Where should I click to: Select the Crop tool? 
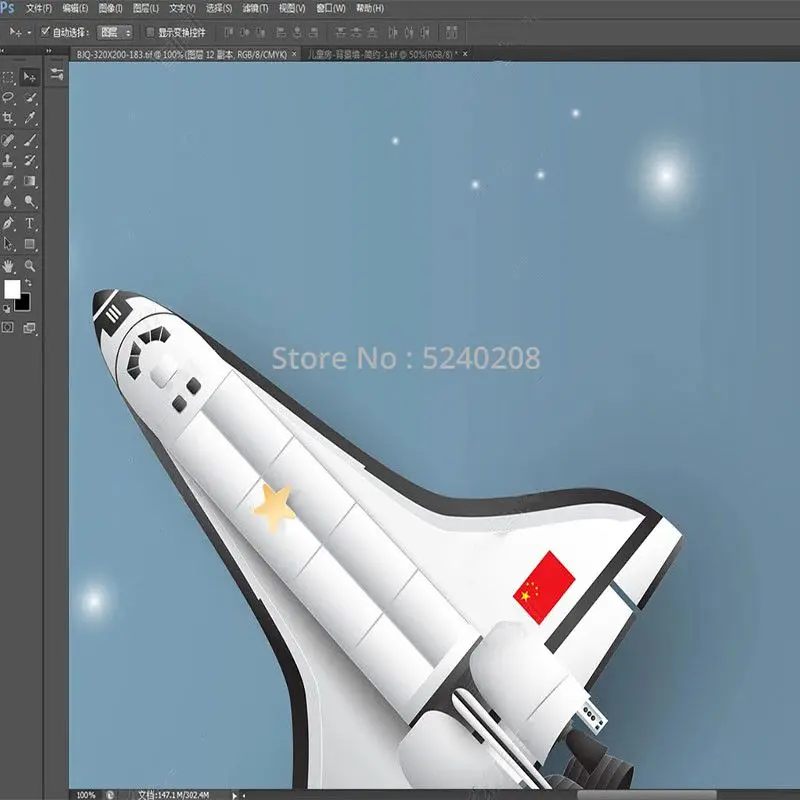8,118
